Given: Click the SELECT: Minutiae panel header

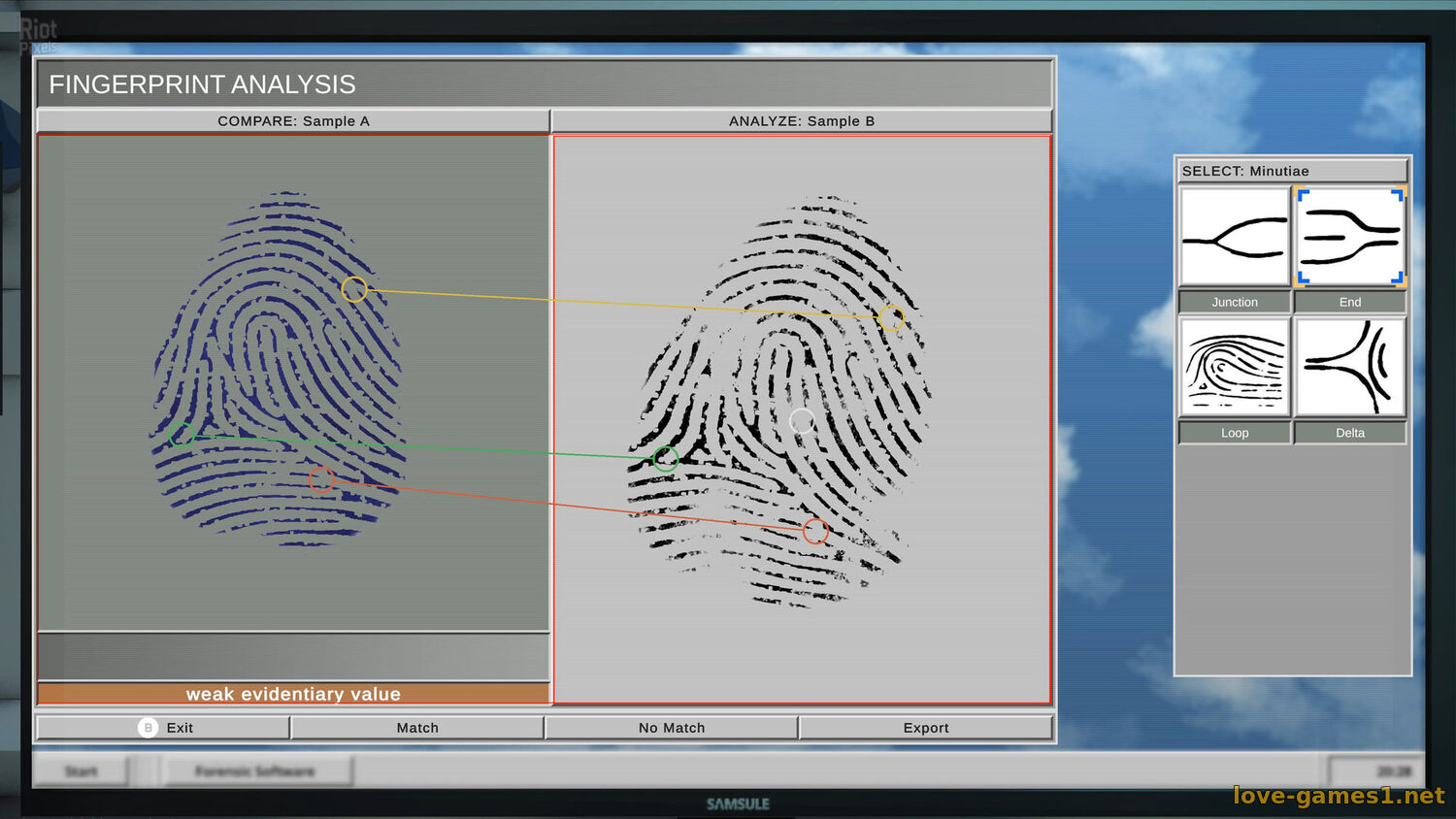Looking at the screenshot, I should pyautogui.click(x=1292, y=171).
